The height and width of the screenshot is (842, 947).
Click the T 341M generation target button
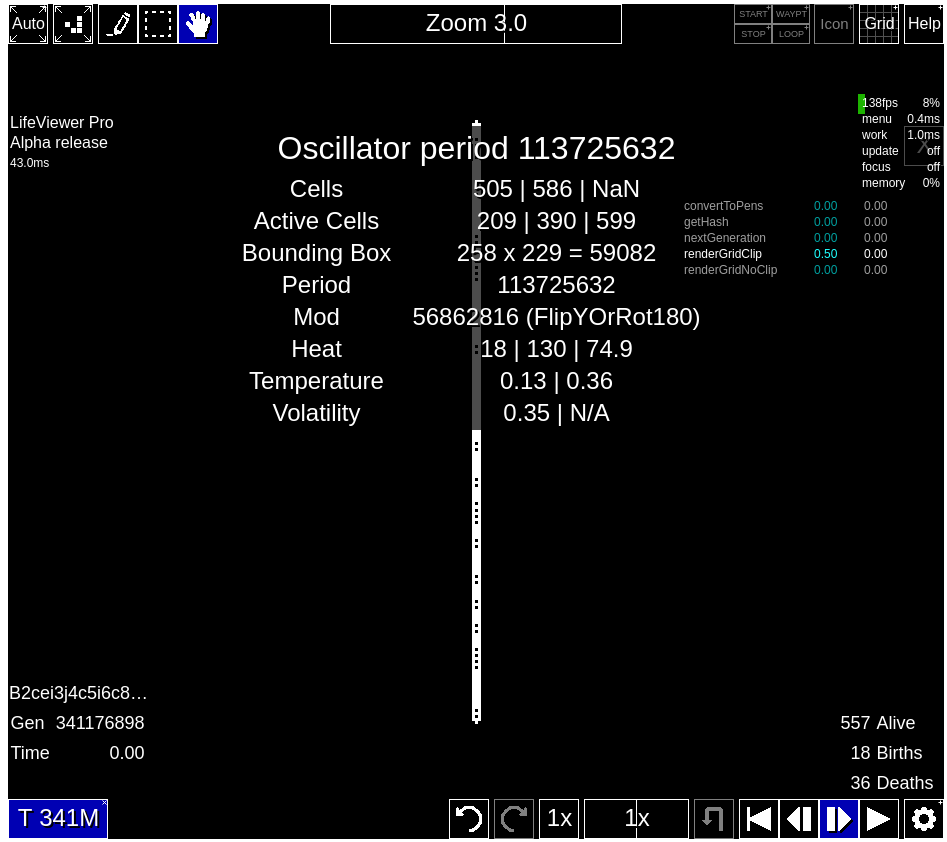(x=58, y=818)
